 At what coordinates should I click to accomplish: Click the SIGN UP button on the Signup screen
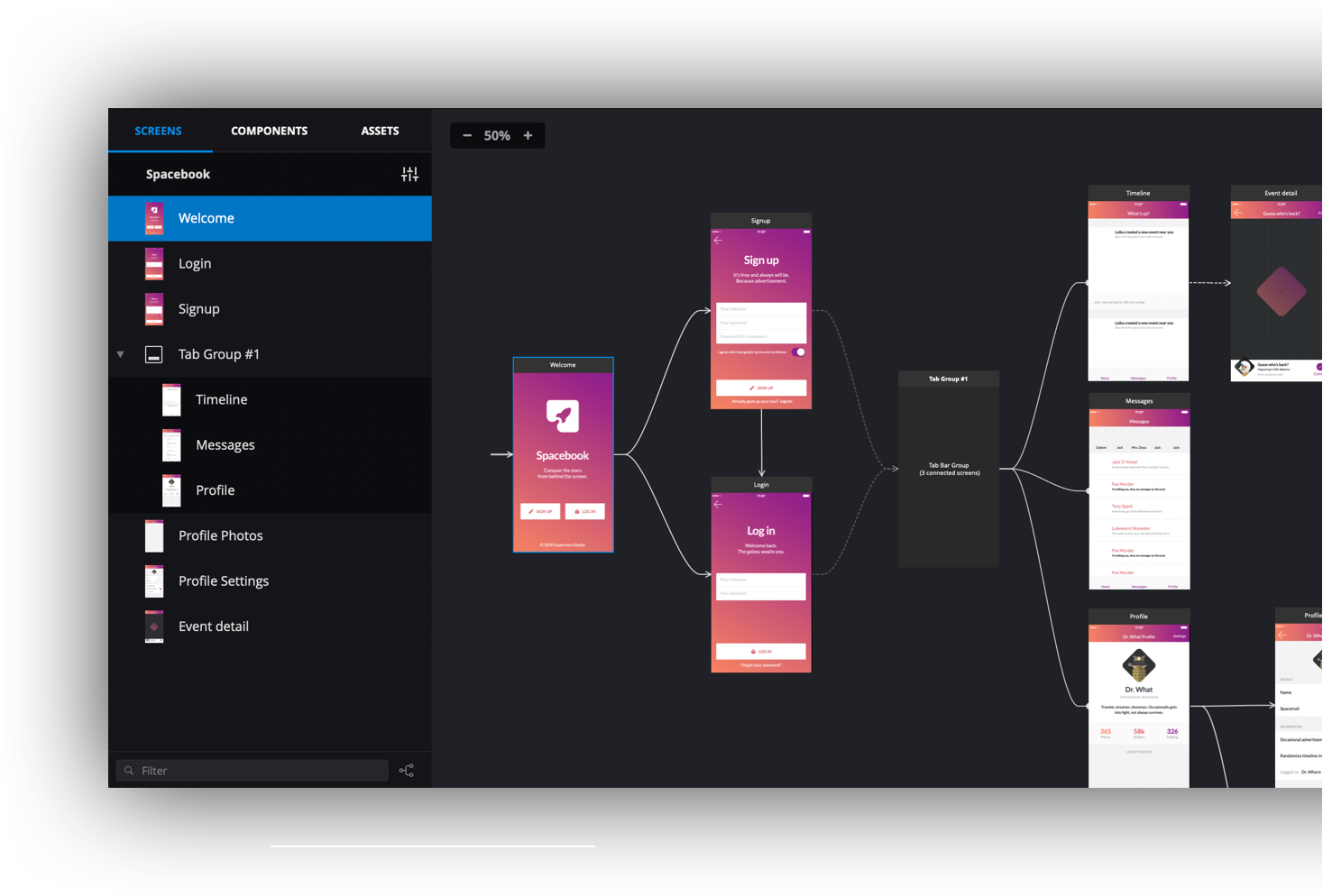click(x=760, y=388)
